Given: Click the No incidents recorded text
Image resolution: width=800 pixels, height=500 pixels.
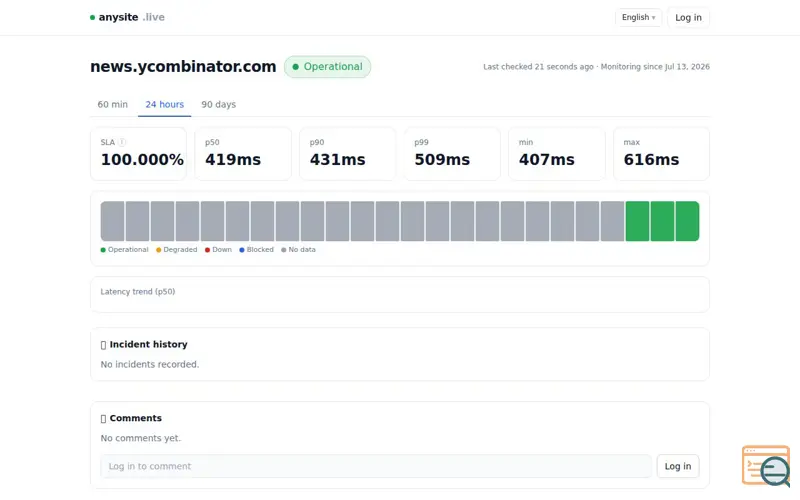Looking at the screenshot, I should pyautogui.click(x=149, y=364).
